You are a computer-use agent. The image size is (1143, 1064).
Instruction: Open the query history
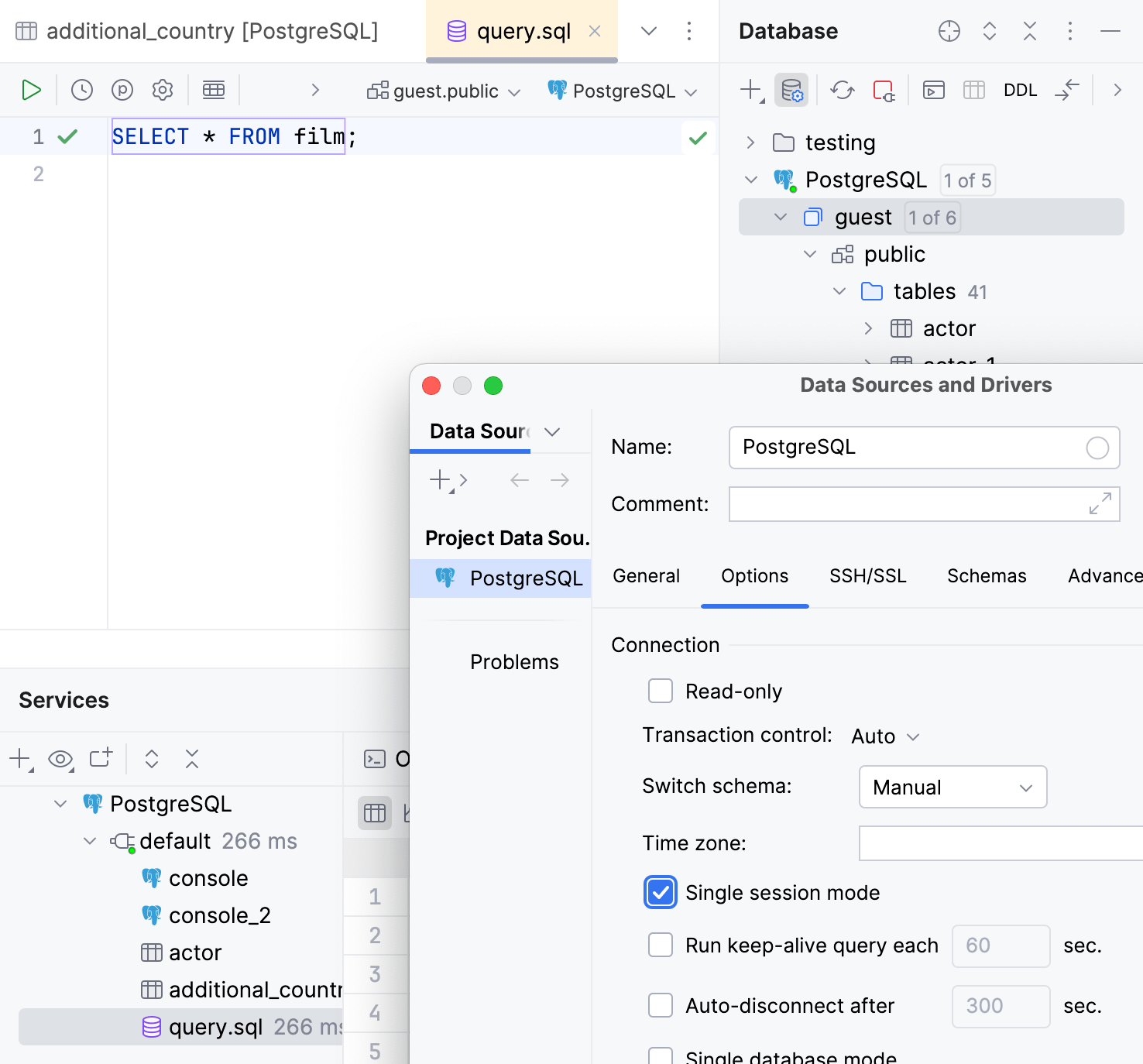pyautogui.click(x=81, y=90)
